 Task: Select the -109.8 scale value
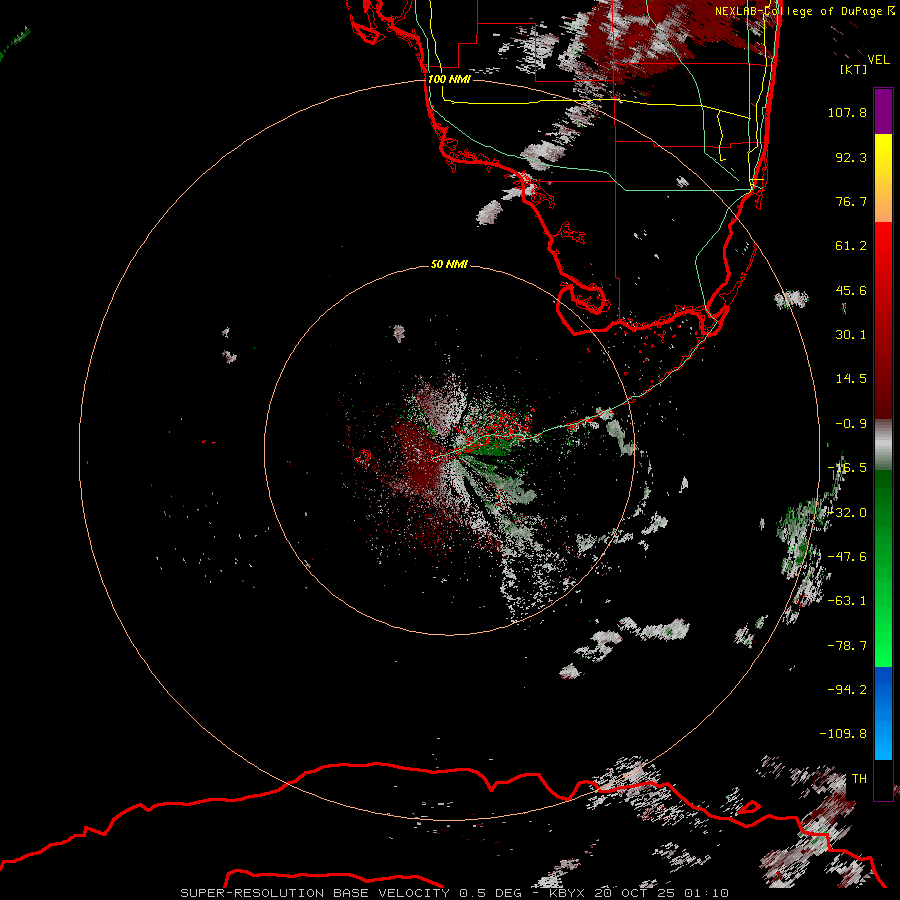(843, 734)
